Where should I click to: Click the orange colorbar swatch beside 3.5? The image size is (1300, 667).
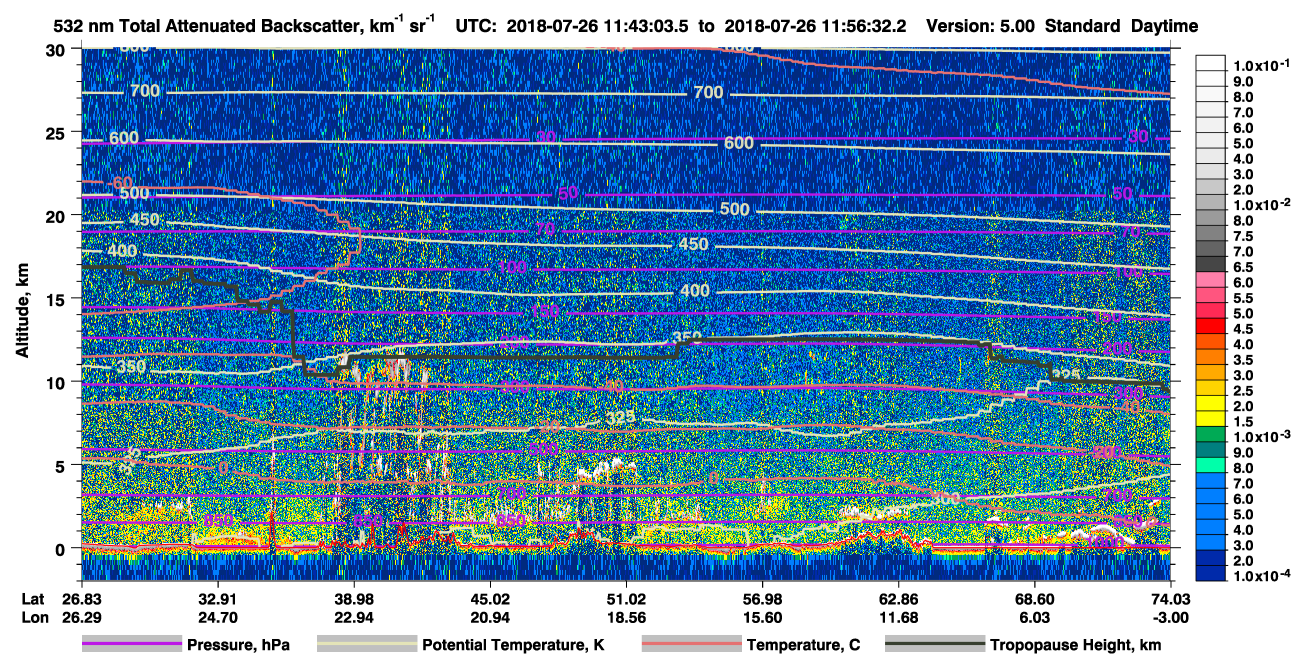coord(1212,359)
